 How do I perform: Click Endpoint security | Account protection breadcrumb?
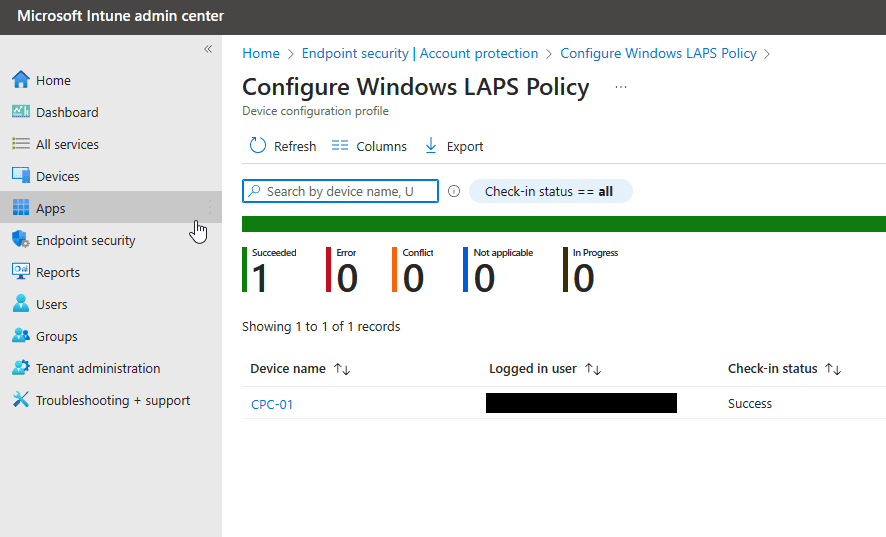coord(420,53)
